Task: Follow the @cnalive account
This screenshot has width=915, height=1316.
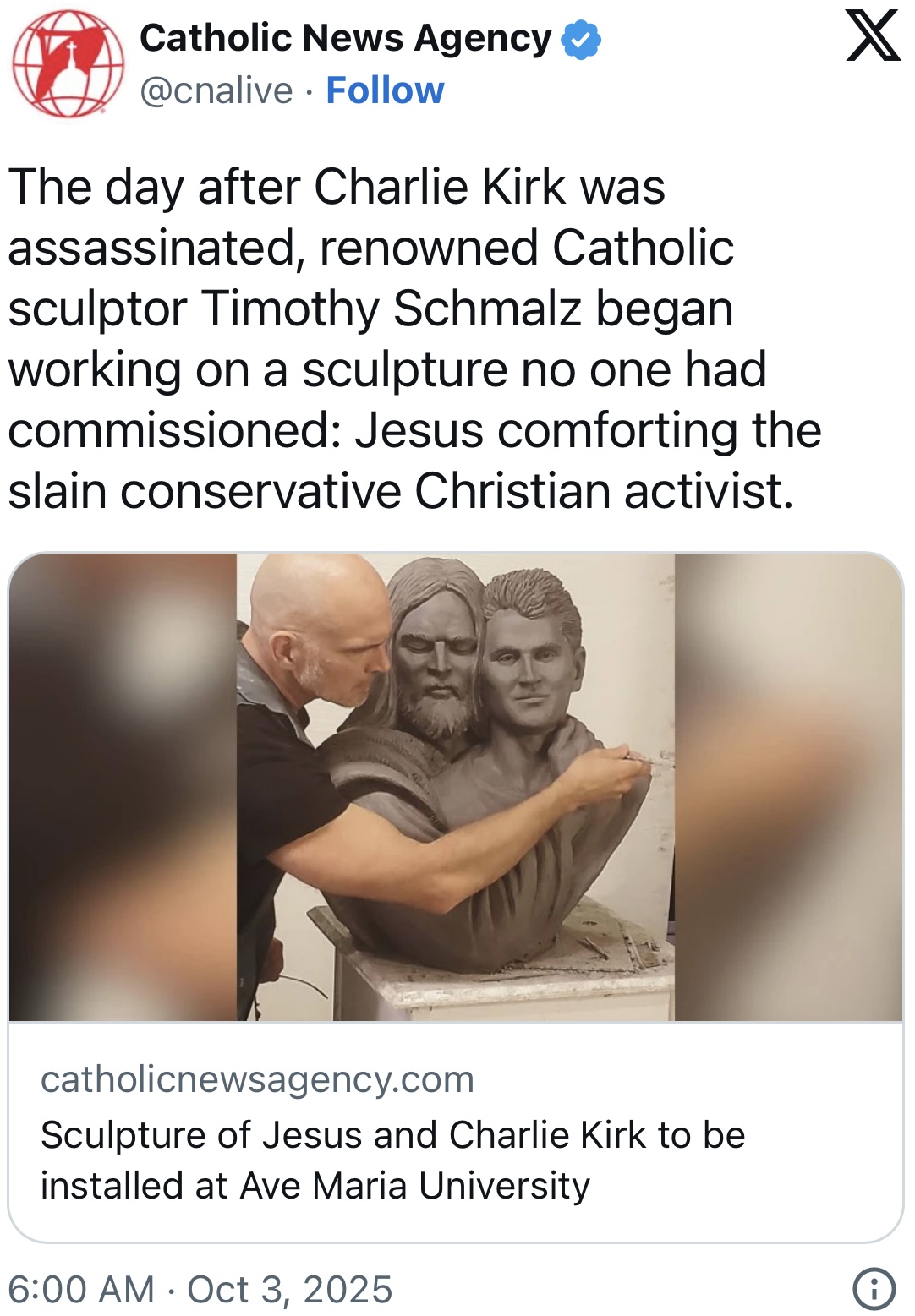Action: [385, 90]
